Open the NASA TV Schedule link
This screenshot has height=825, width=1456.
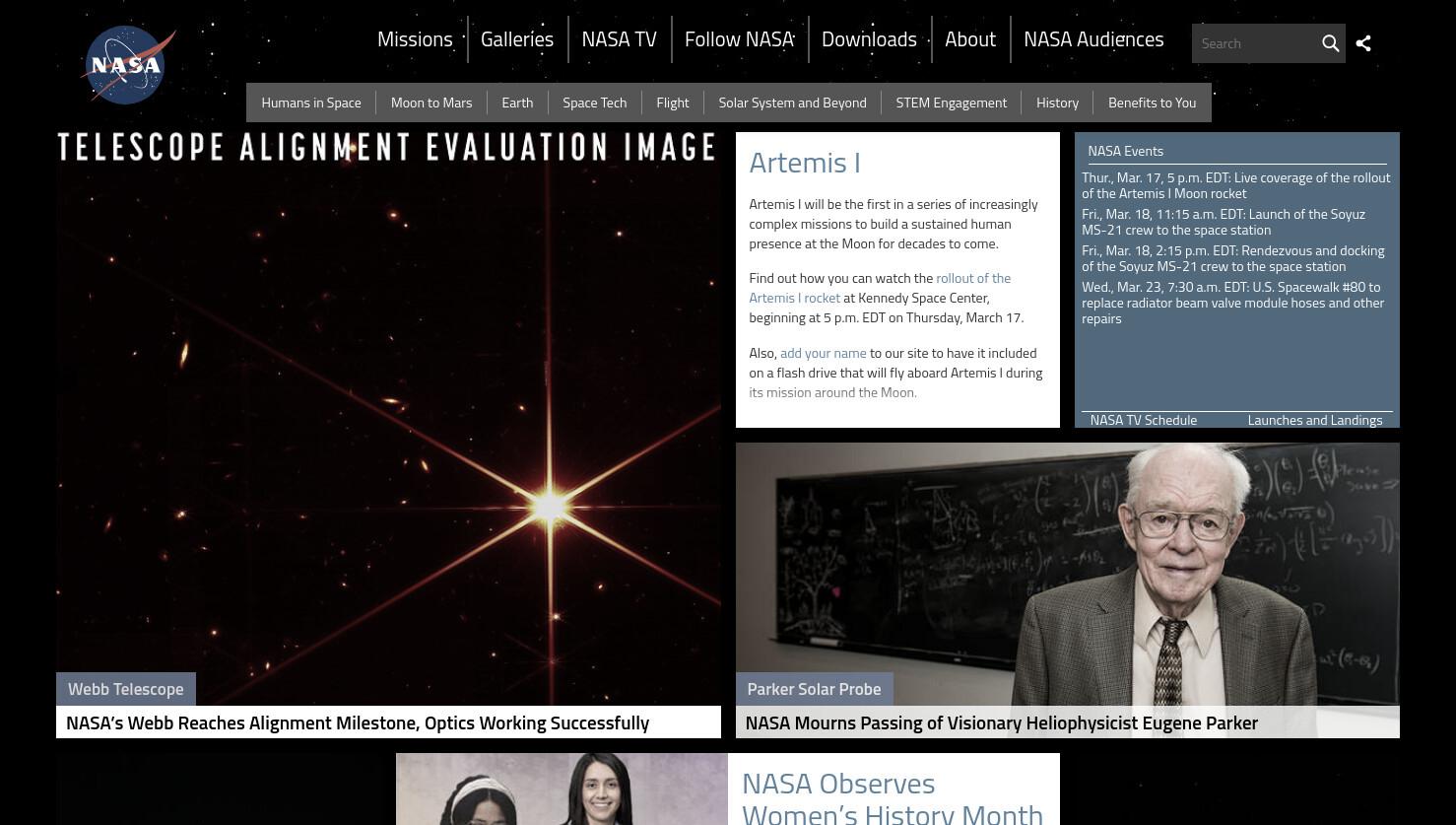[x=1144, y=420]
